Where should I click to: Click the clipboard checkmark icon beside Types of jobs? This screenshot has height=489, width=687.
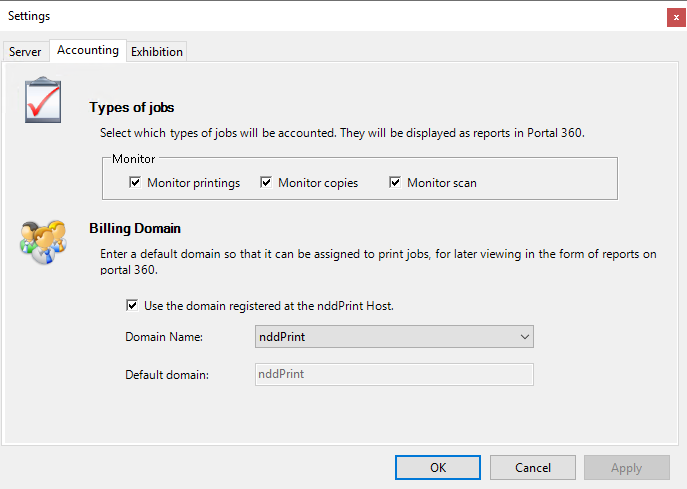coord(43,100)
